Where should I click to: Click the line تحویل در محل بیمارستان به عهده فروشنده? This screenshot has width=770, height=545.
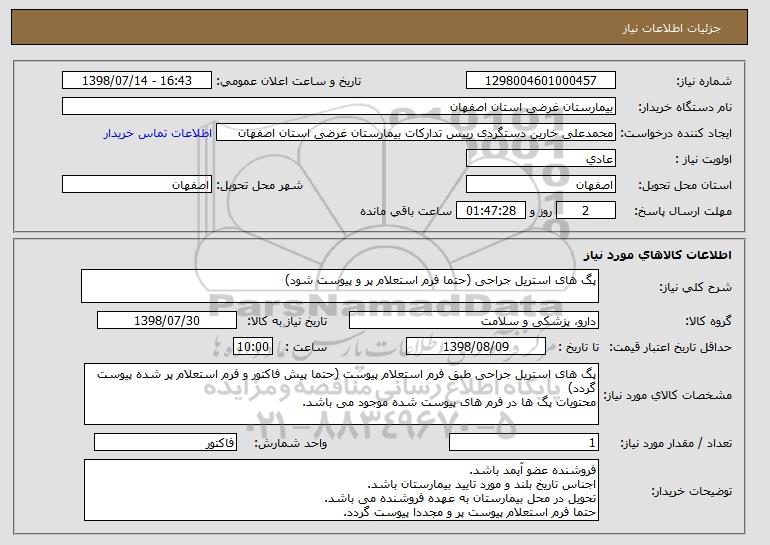click(461, 498)
